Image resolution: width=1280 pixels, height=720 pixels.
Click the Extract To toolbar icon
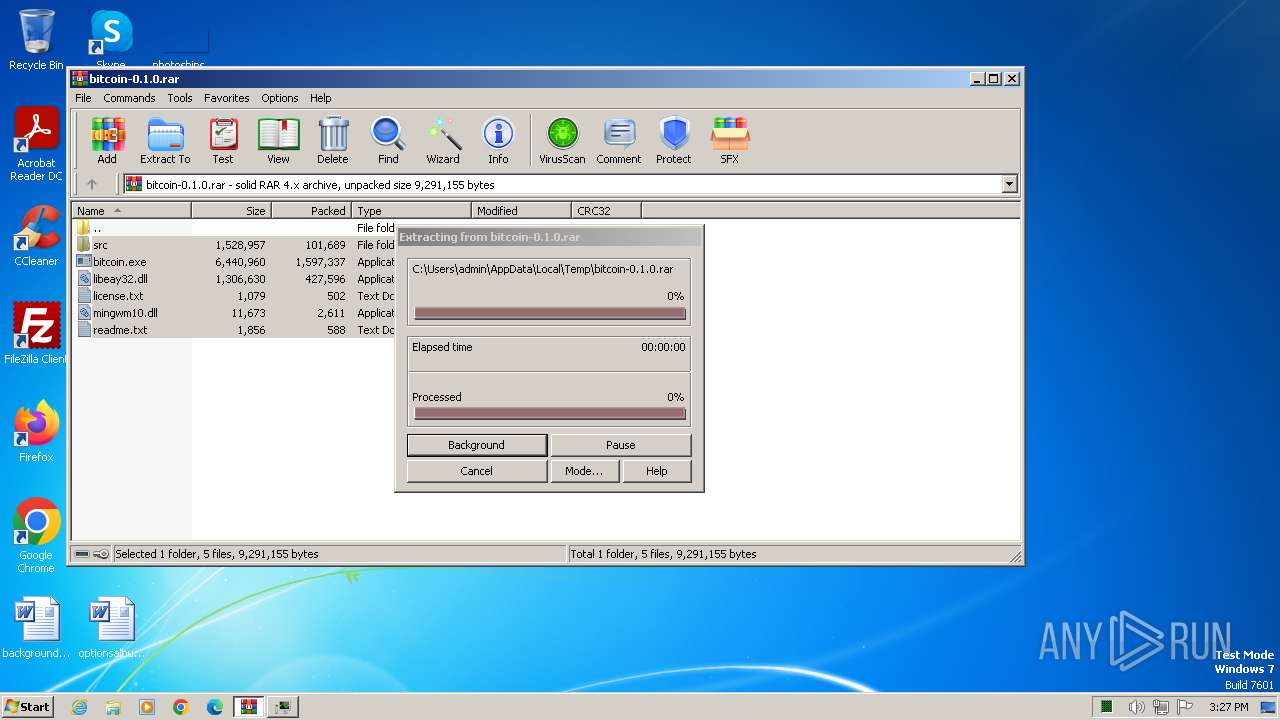coord(165,140)
